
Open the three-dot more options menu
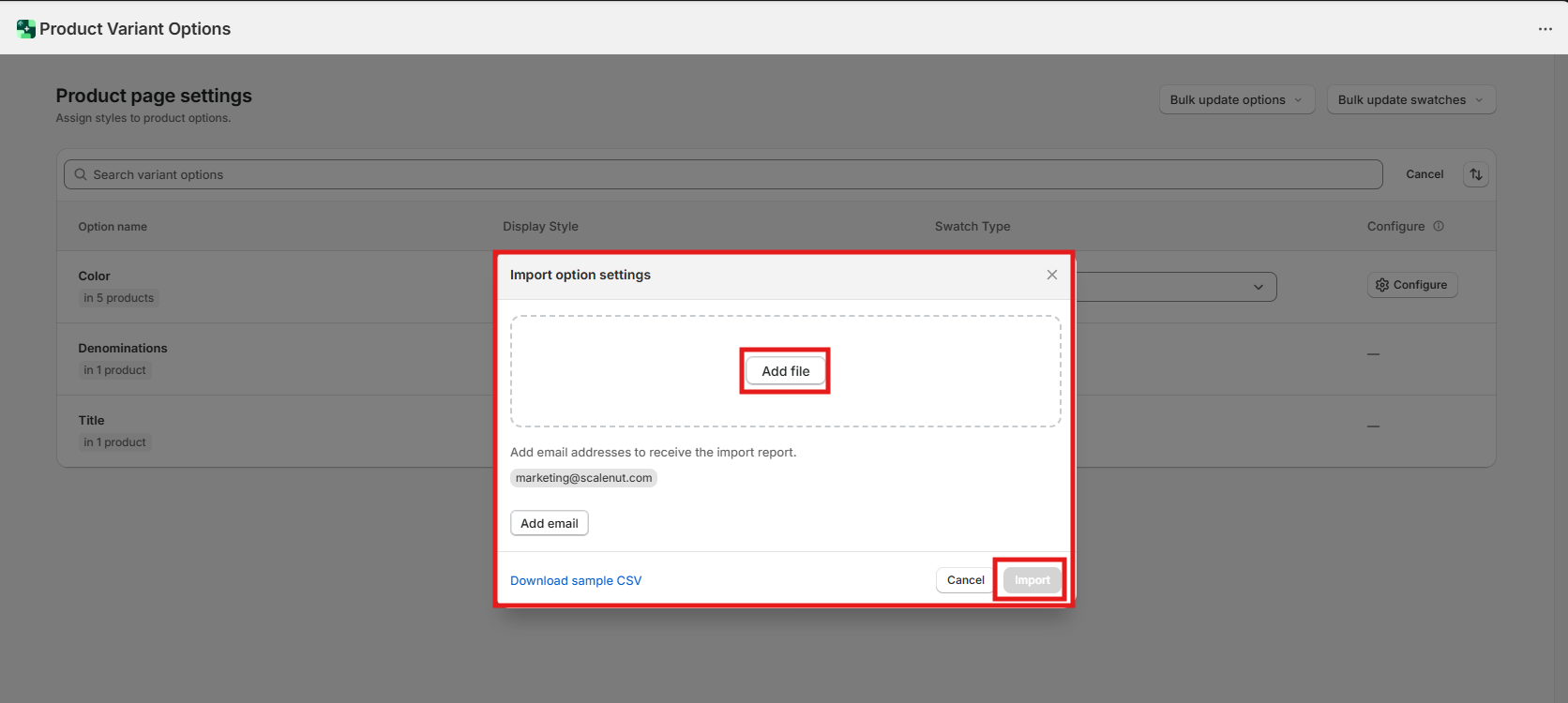coord(1545,29)
